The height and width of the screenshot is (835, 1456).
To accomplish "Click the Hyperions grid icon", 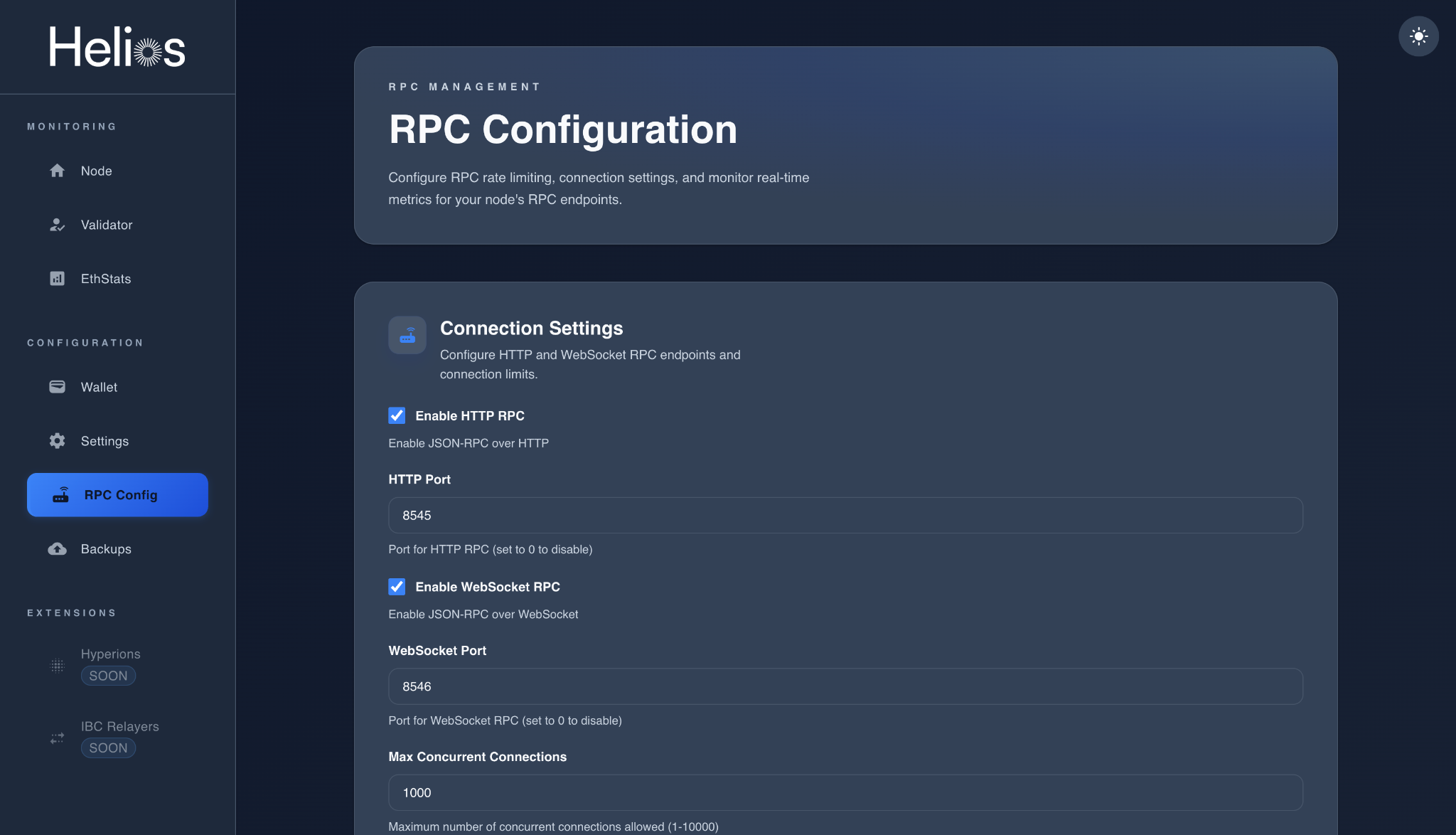I will pyautogui.click(x=57, y=665).
